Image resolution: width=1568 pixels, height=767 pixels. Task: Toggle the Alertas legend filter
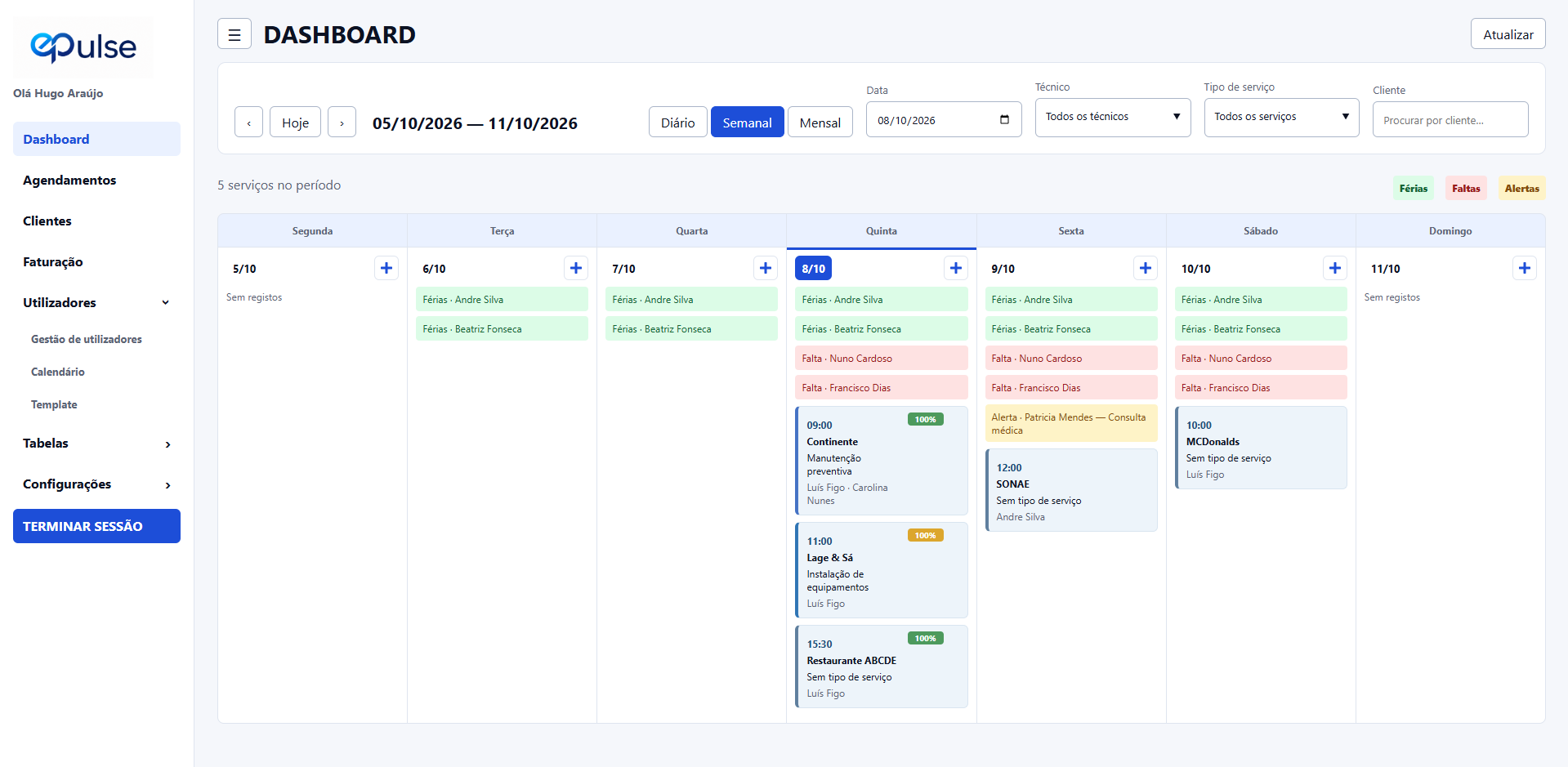(x=1522, y=188)
